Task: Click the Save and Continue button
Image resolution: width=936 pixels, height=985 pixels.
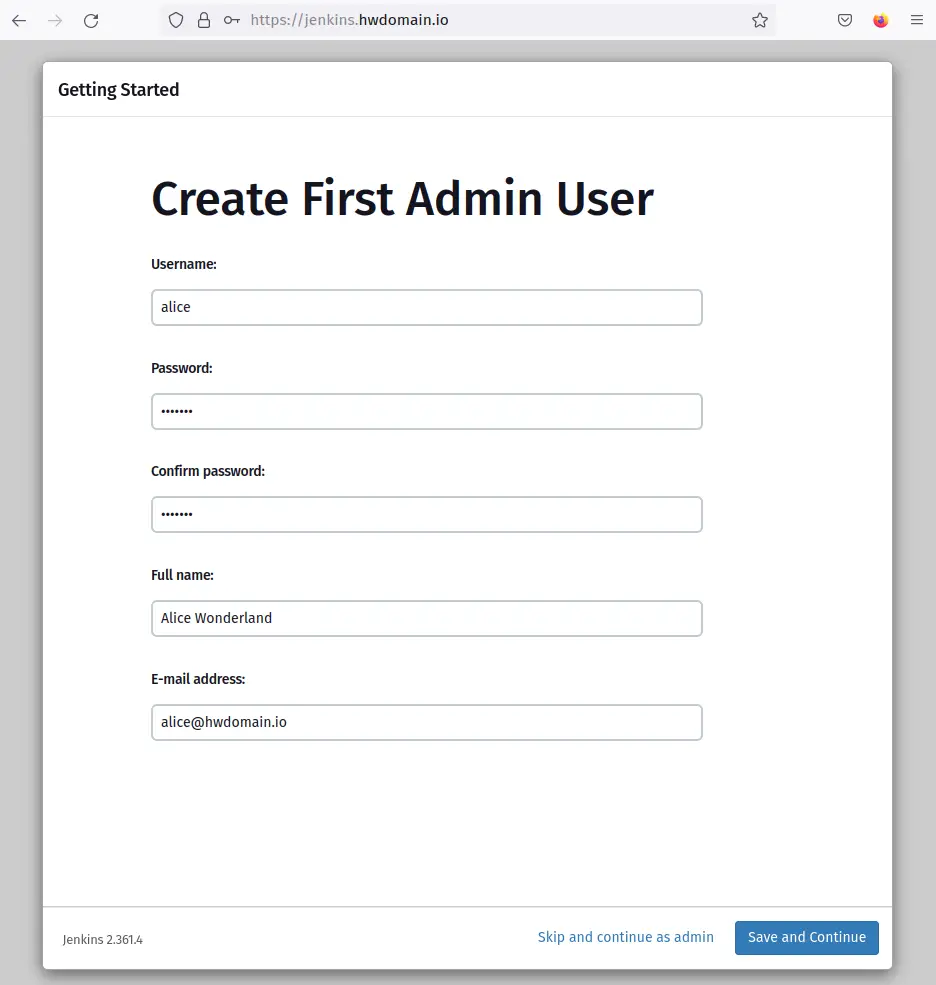Action: 807,938
